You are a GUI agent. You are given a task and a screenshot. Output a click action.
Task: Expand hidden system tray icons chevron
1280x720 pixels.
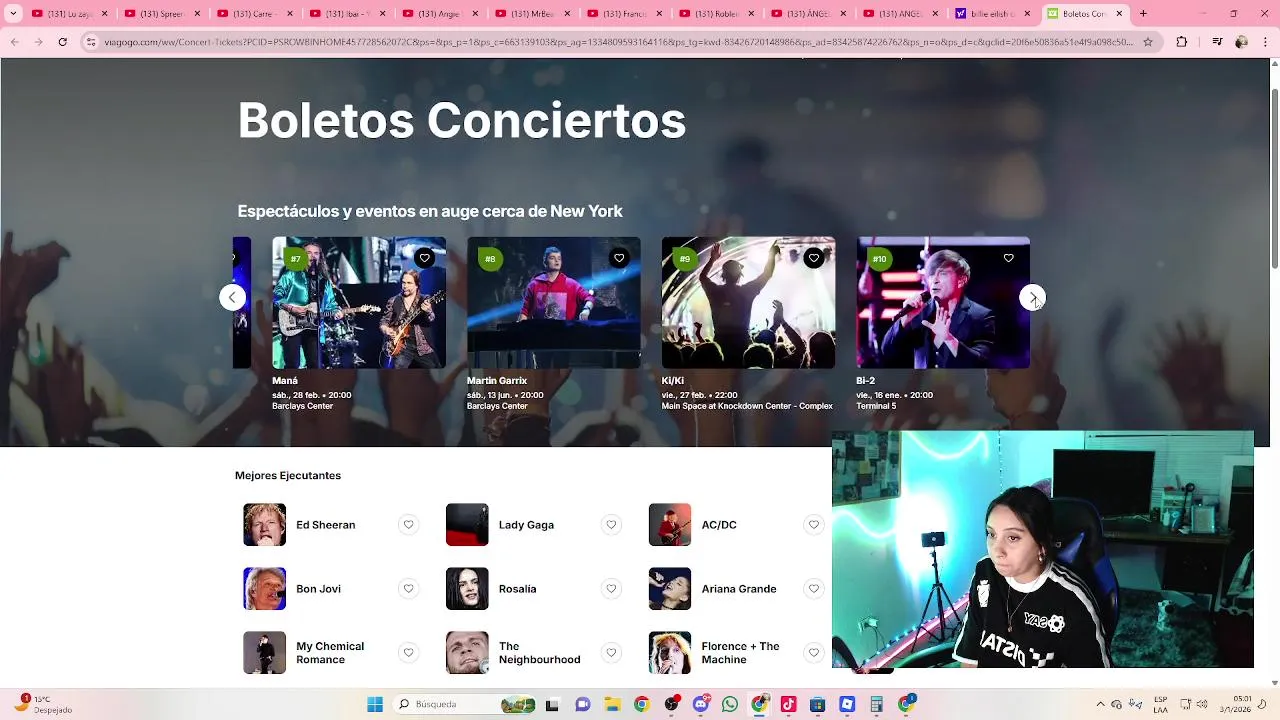click(1100, 704)
